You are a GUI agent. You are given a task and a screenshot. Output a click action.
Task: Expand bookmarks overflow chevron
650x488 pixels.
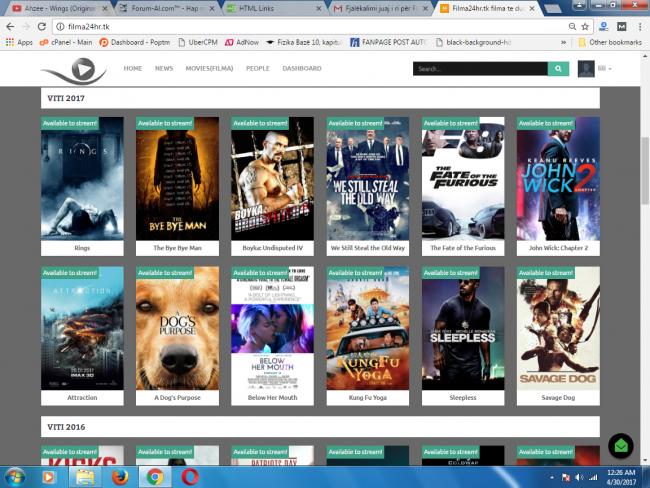pos(563,42)
